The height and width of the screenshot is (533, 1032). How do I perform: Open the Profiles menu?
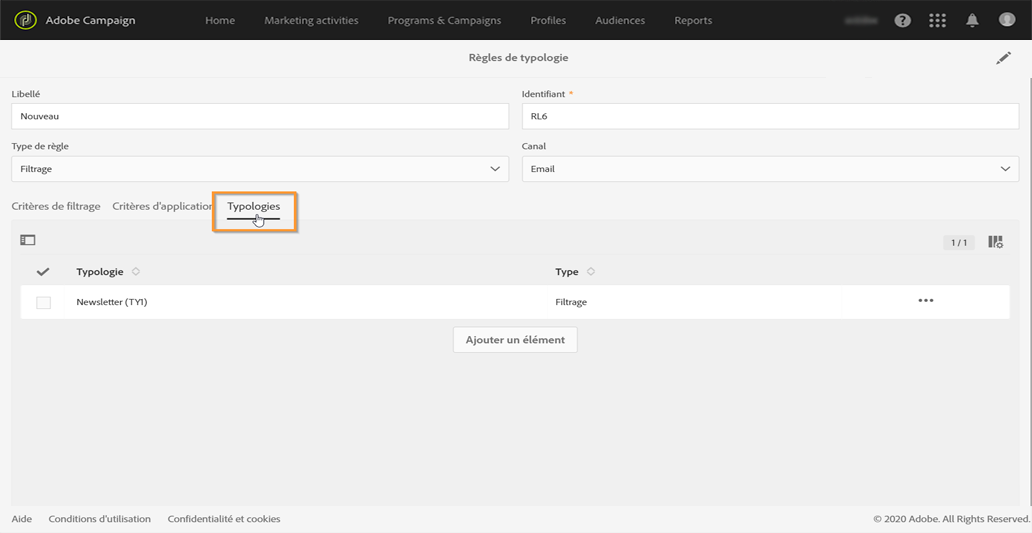pyautogui.click(x=548, y=20)
